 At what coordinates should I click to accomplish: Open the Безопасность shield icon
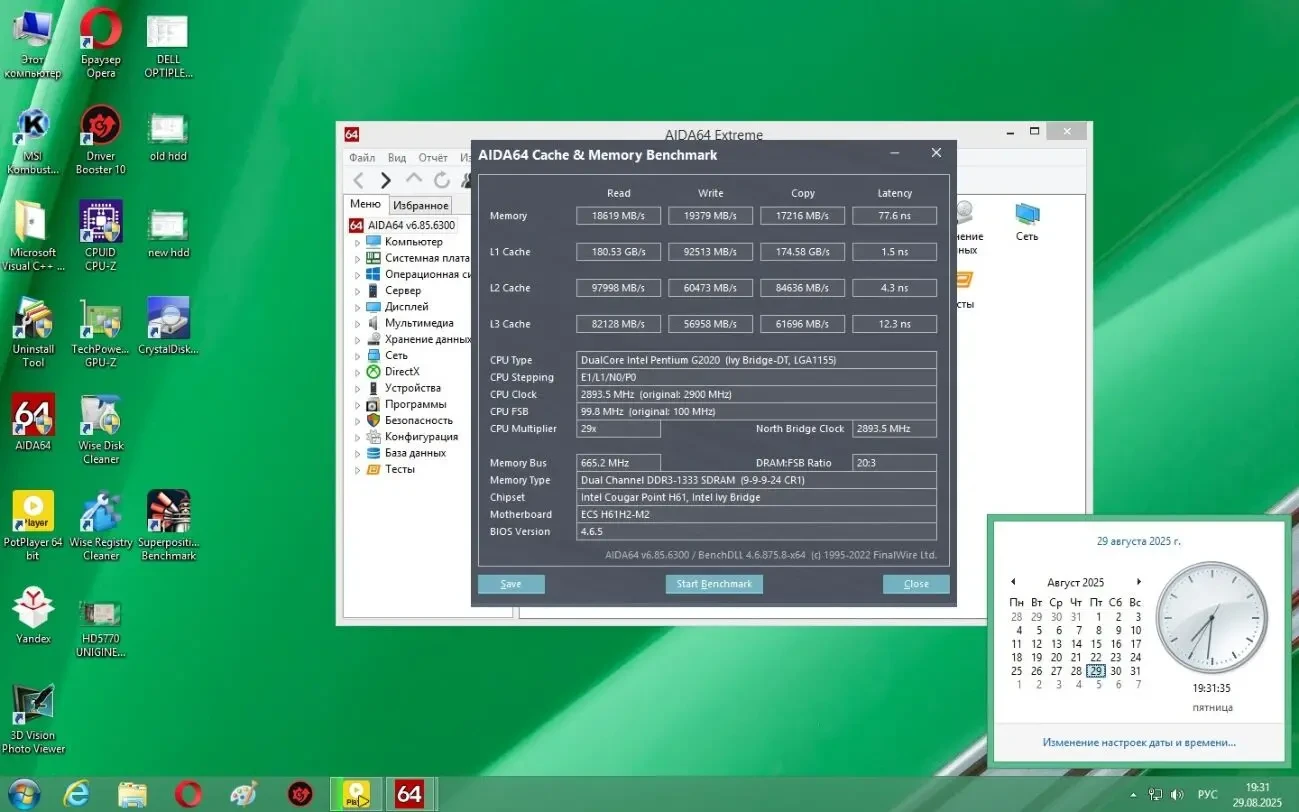372,420
